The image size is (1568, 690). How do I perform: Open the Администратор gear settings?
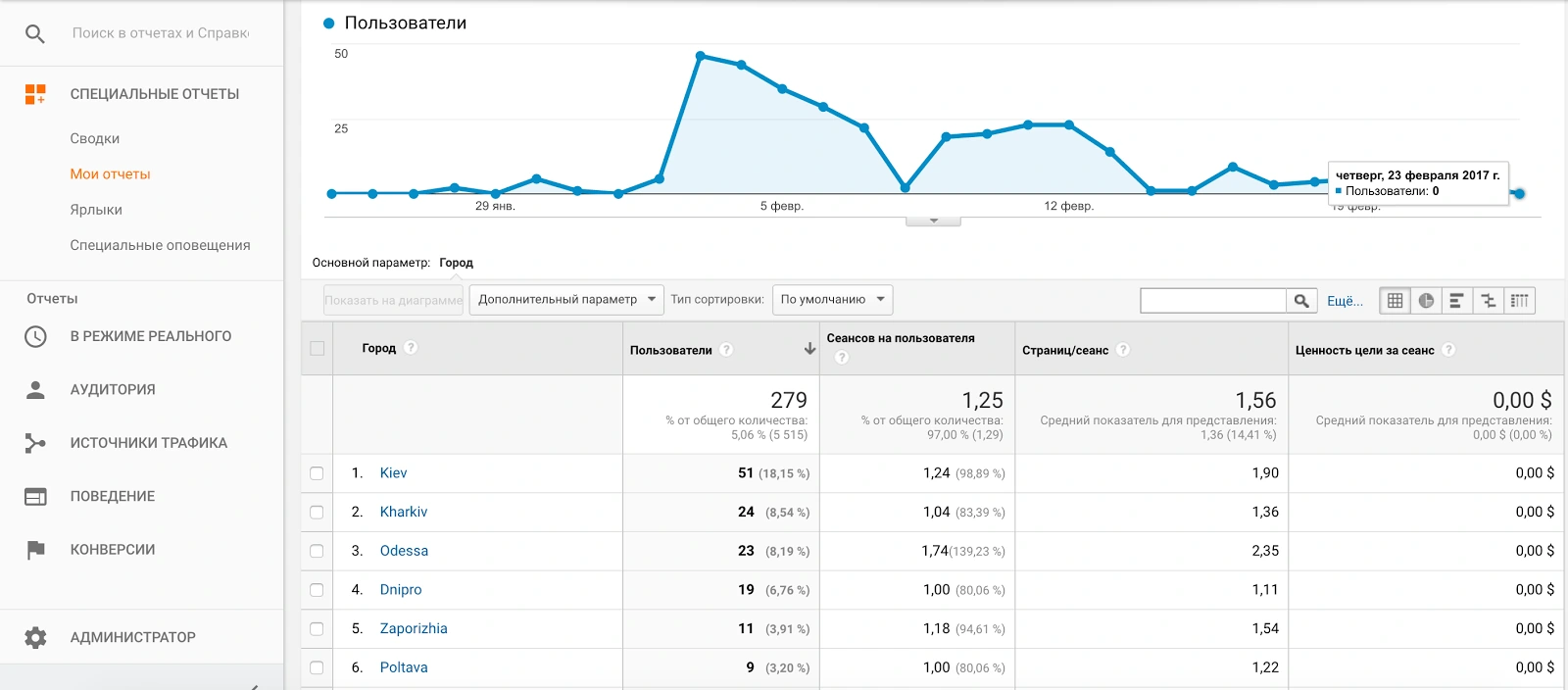tap(35, 637)
